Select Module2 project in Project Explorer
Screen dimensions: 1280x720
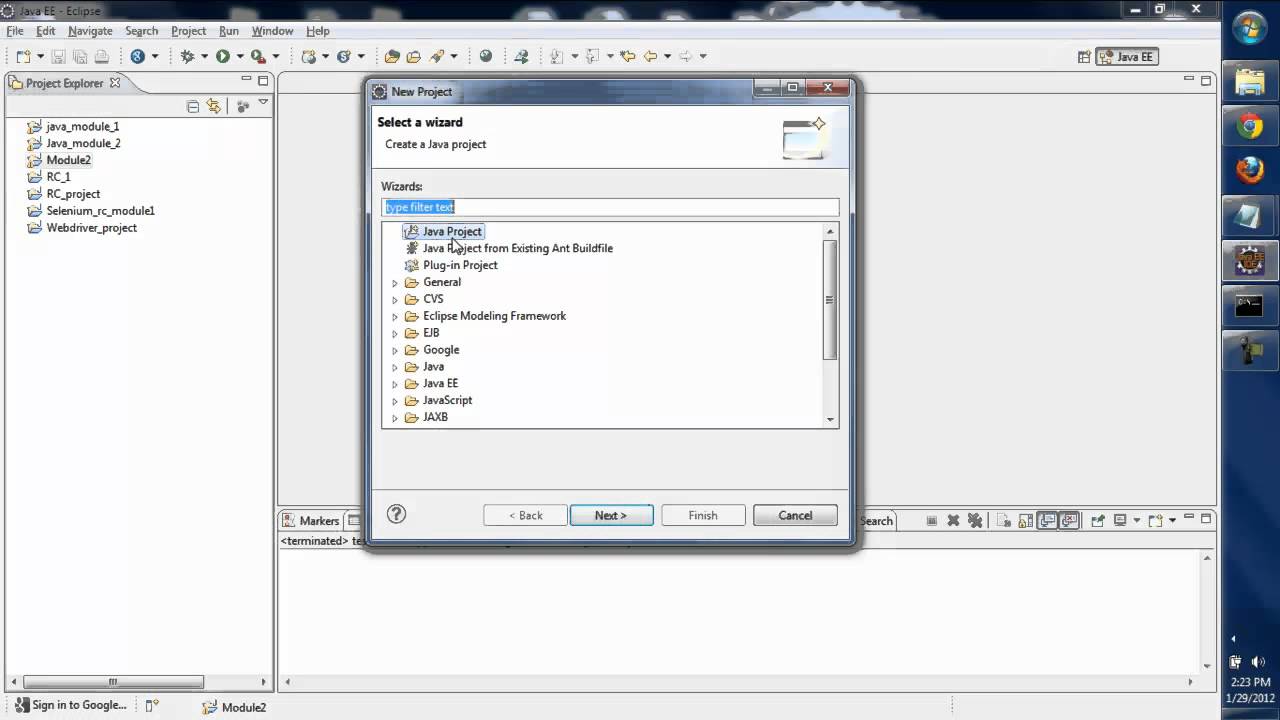click(x=68, y=160)
